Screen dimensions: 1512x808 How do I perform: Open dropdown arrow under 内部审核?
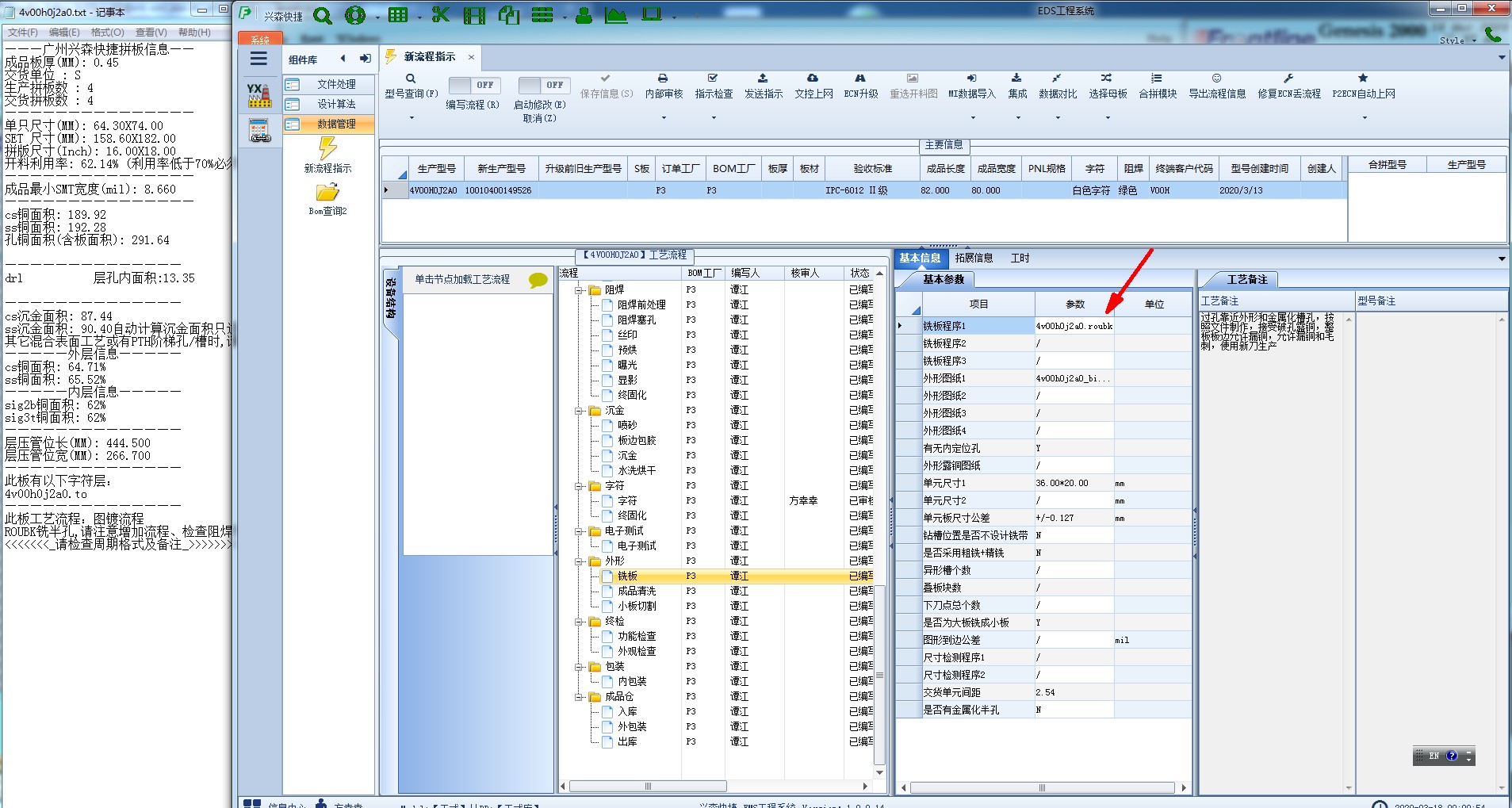pos(664,118)
